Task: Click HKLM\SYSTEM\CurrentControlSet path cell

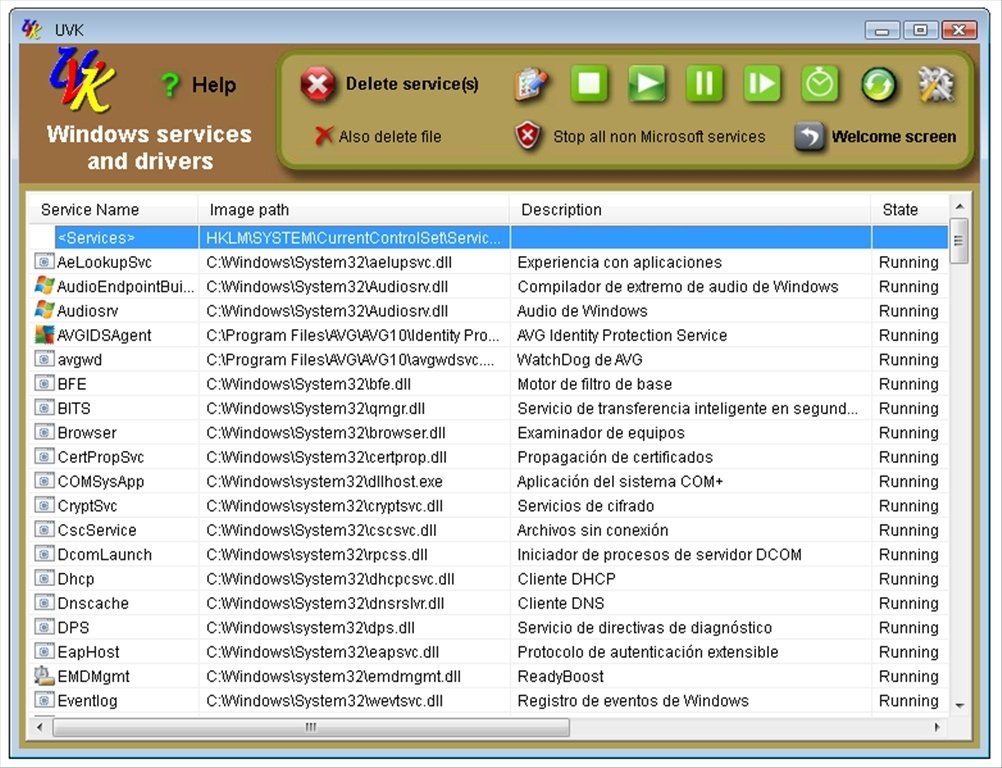Action: point(353,238)
